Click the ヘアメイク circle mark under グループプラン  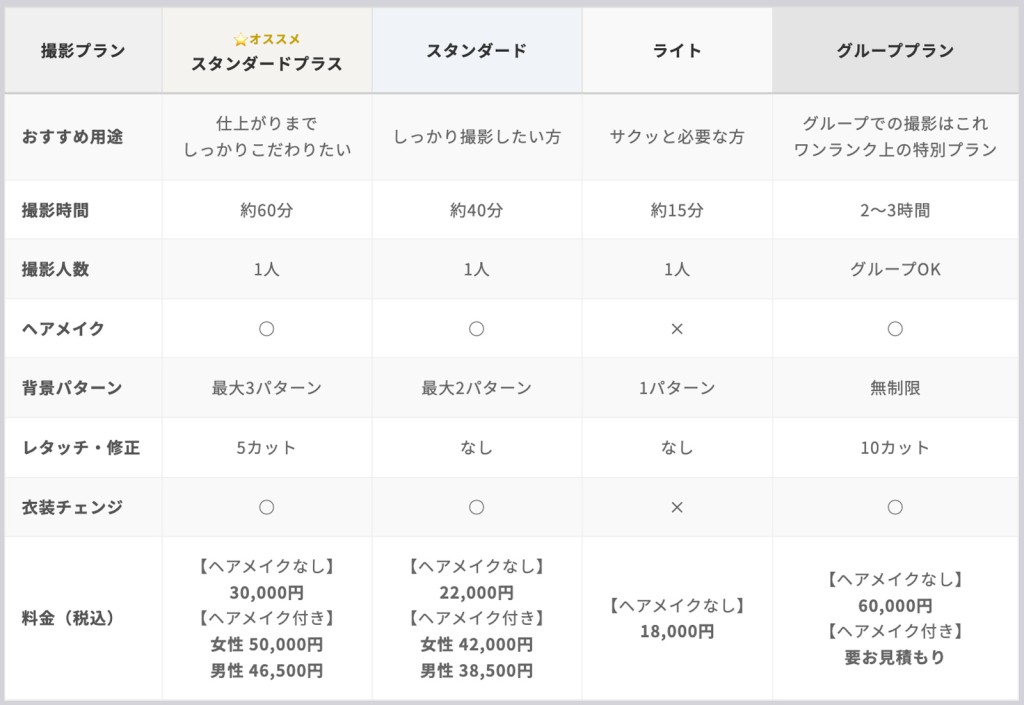tap(895, 328)
